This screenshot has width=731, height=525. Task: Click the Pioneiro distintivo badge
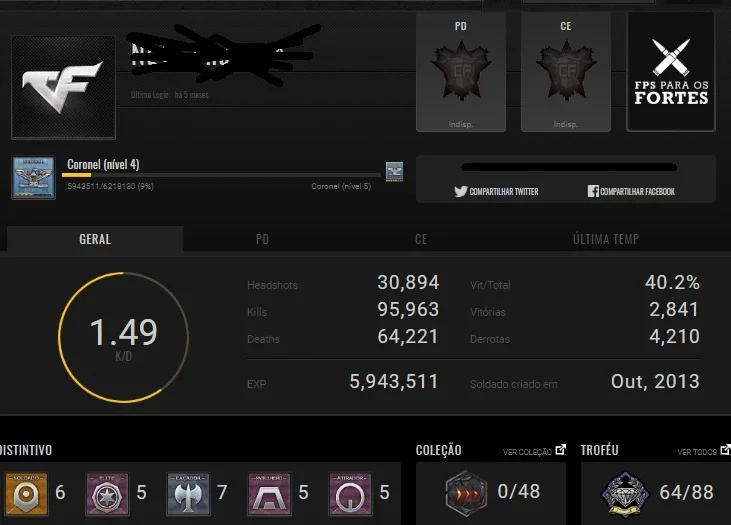tap(269, 494)
